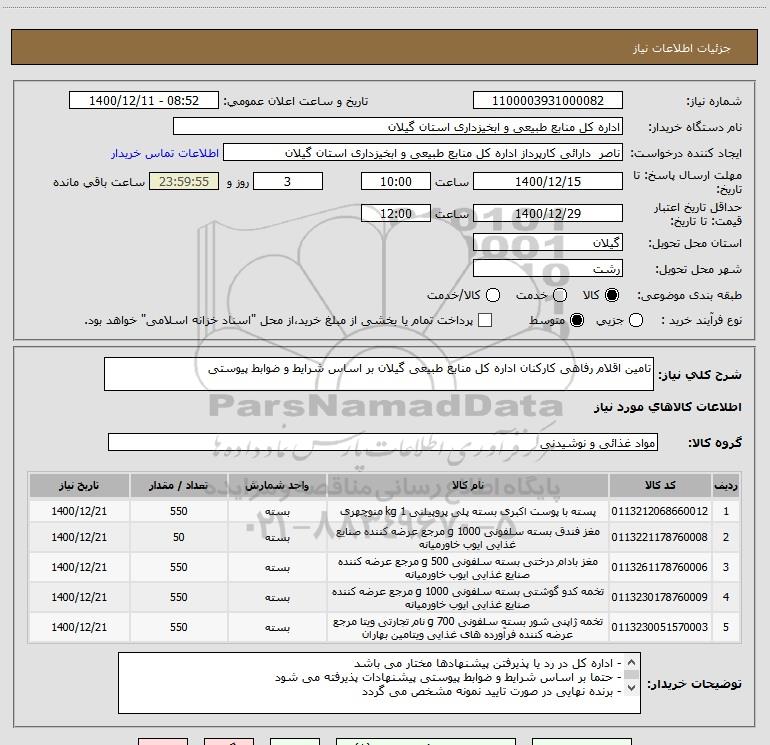Click the کد کالا column header
The image size is (770, 745).
pyautogui.click(x=660, y=485)
